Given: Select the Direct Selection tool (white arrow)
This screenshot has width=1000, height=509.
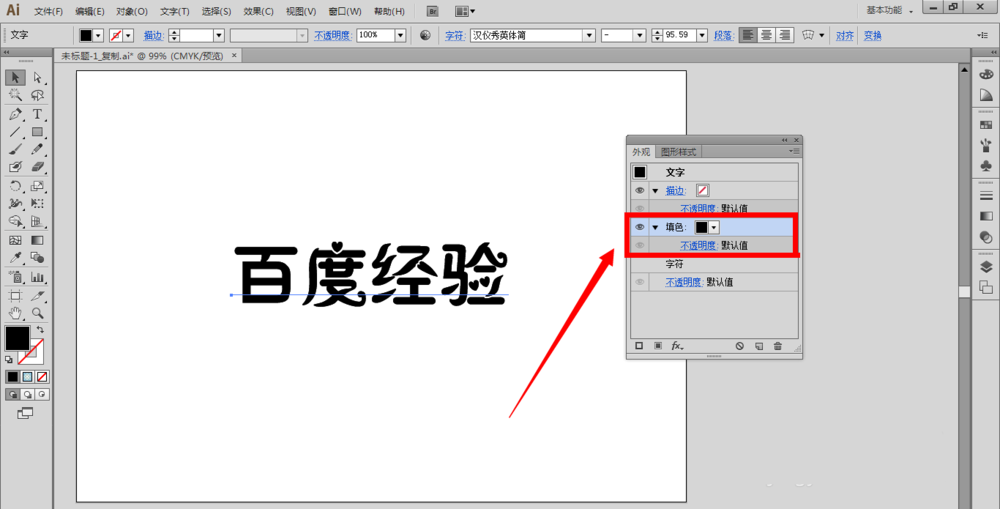Looking at the screenshot, I should (38, 77).
